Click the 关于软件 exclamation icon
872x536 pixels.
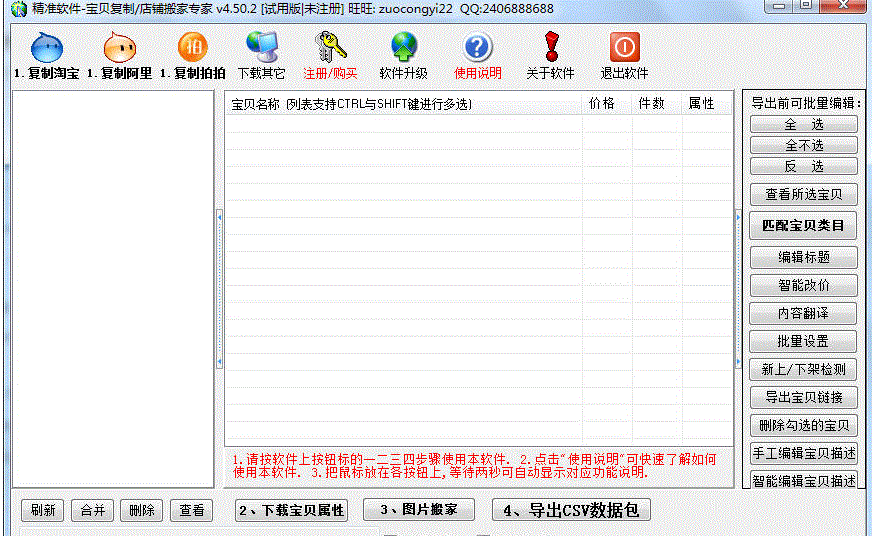click(x=551, y=47)
